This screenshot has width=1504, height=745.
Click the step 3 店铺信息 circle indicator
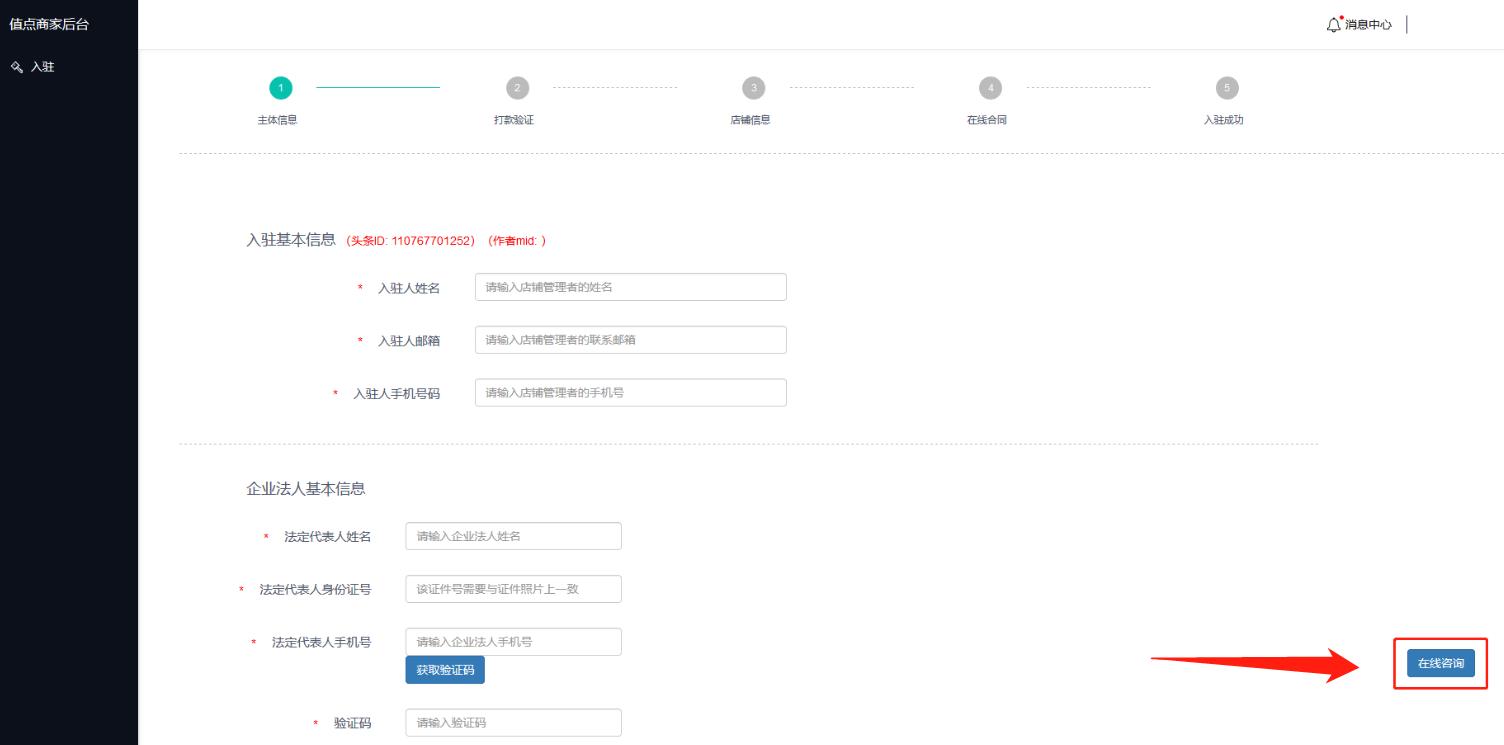(753, 88)
